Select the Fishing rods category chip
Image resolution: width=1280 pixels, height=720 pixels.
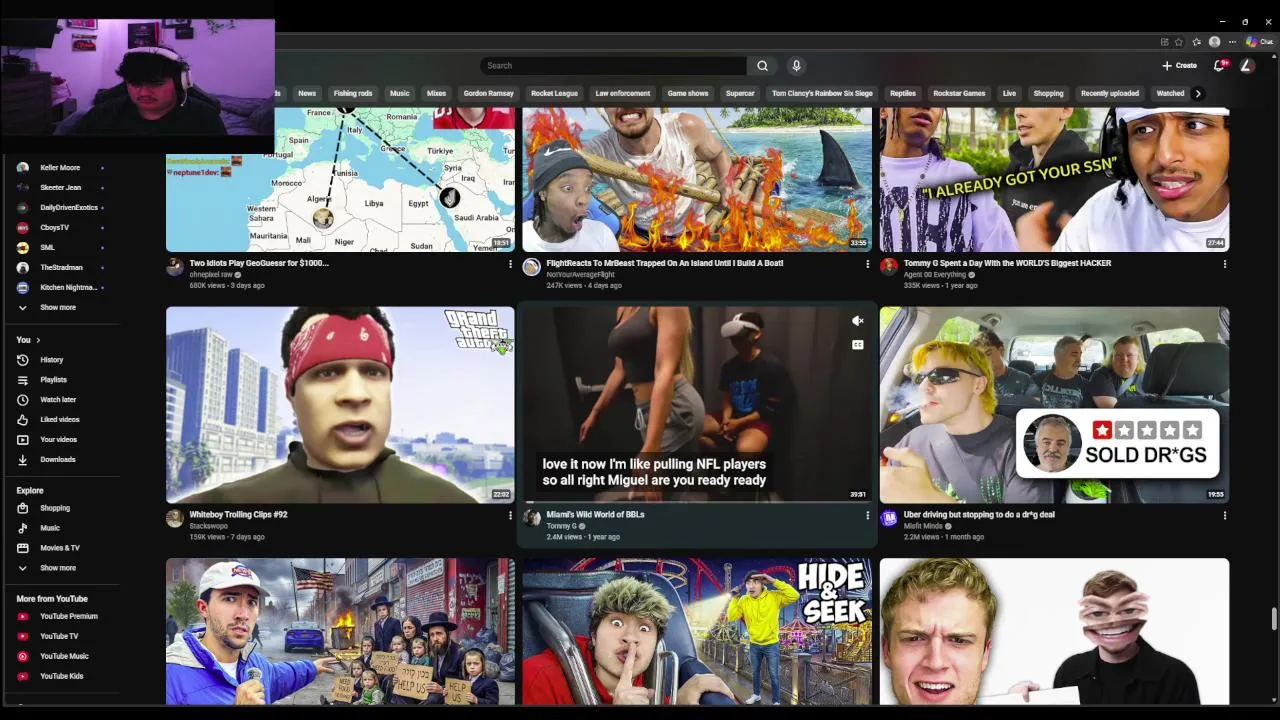[x=353, y=93]
